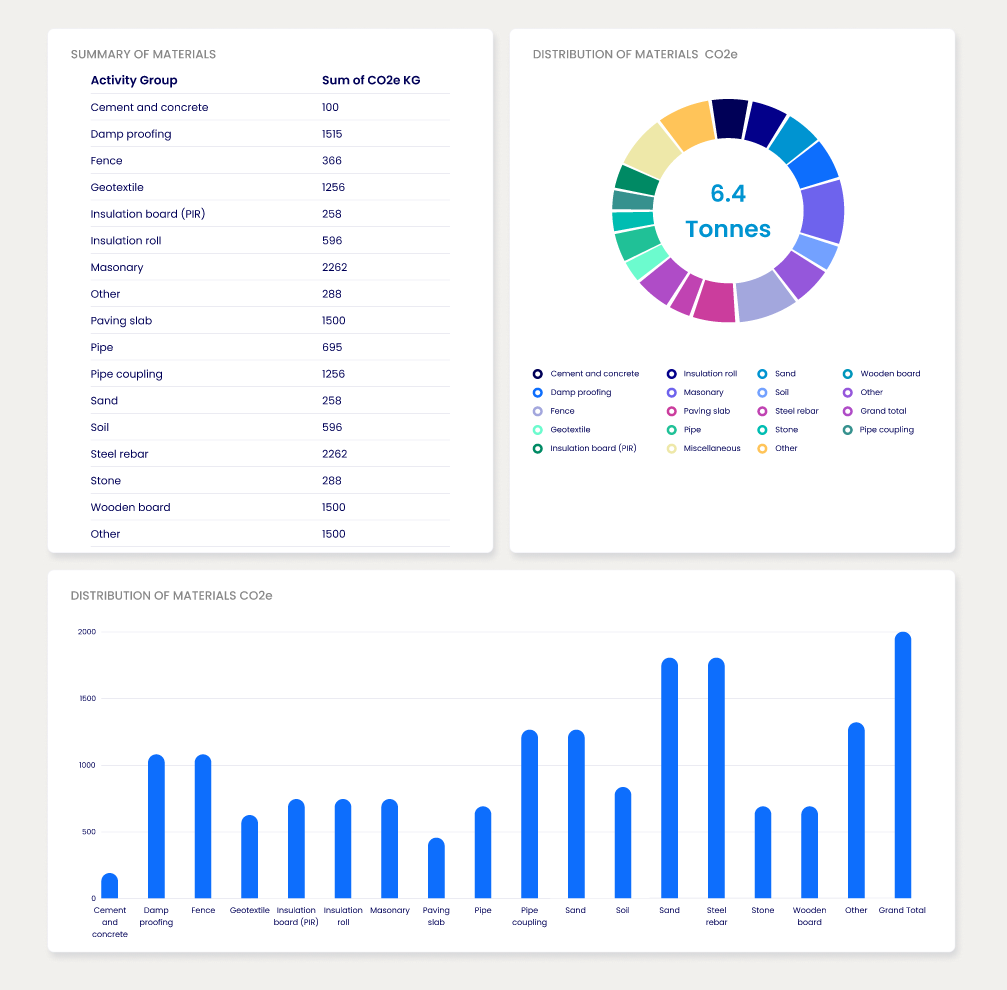Toggle Grand total series in legend
Screen dimensions: 1007x990
(848, 411)
